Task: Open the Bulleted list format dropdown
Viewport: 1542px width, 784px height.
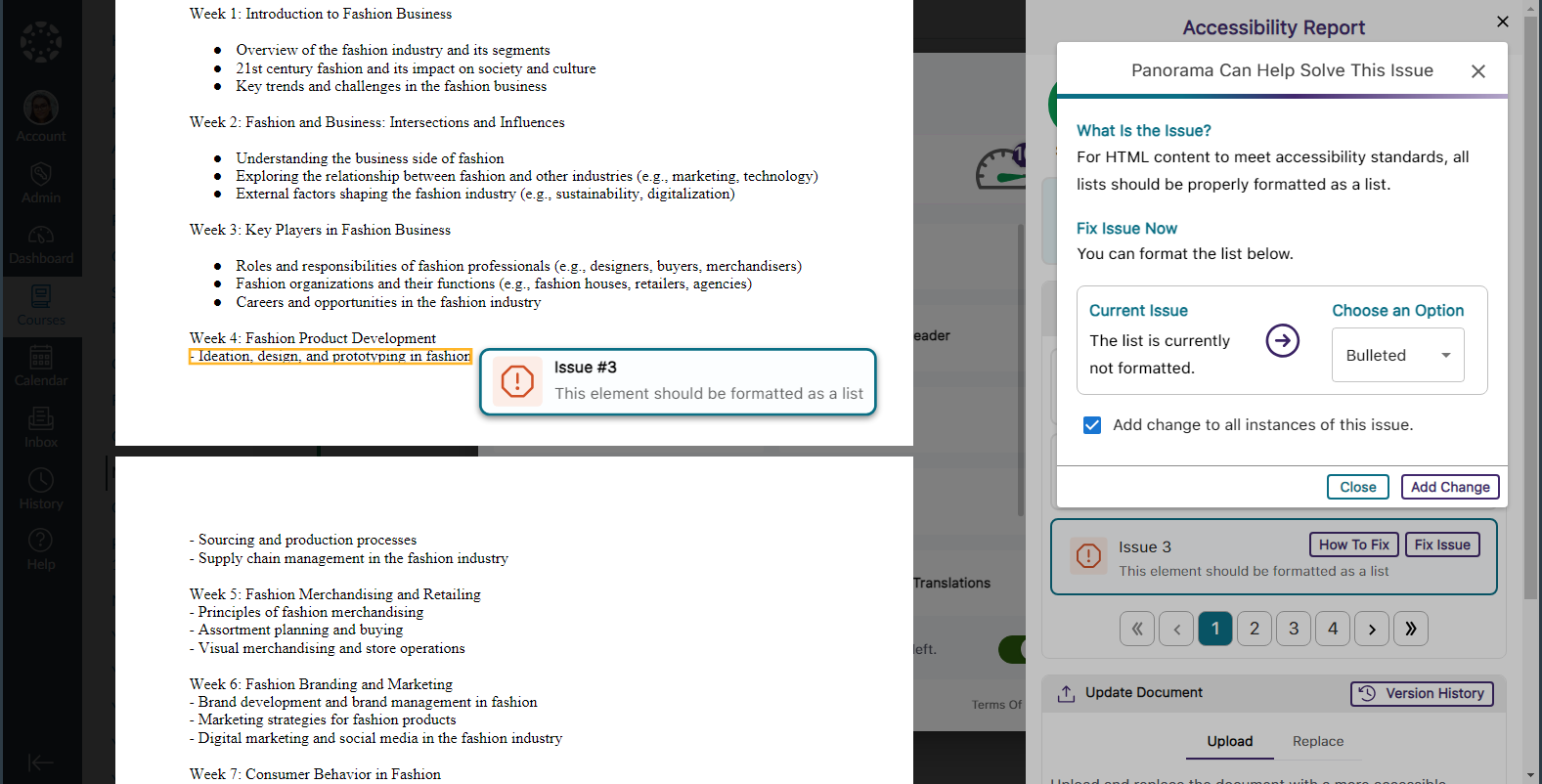Action: (x=1397, y=356)
